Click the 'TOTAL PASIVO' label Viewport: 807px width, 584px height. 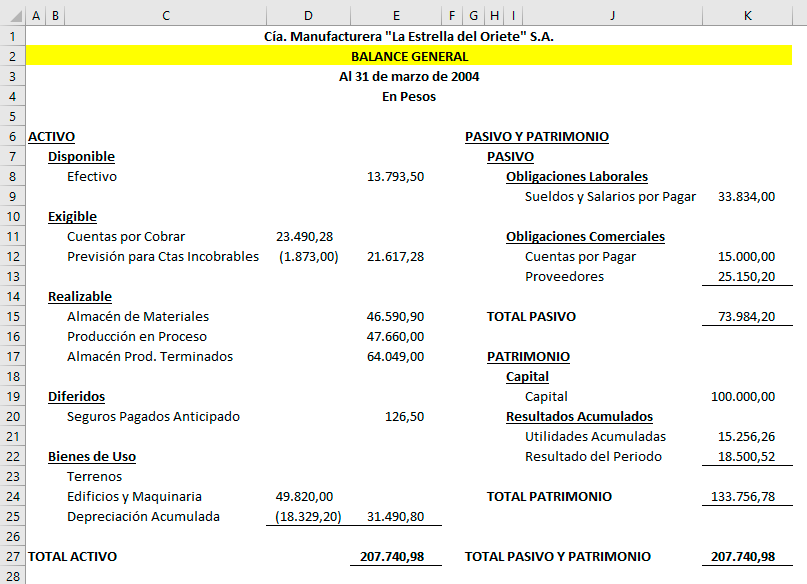click(x=531, y=316)
